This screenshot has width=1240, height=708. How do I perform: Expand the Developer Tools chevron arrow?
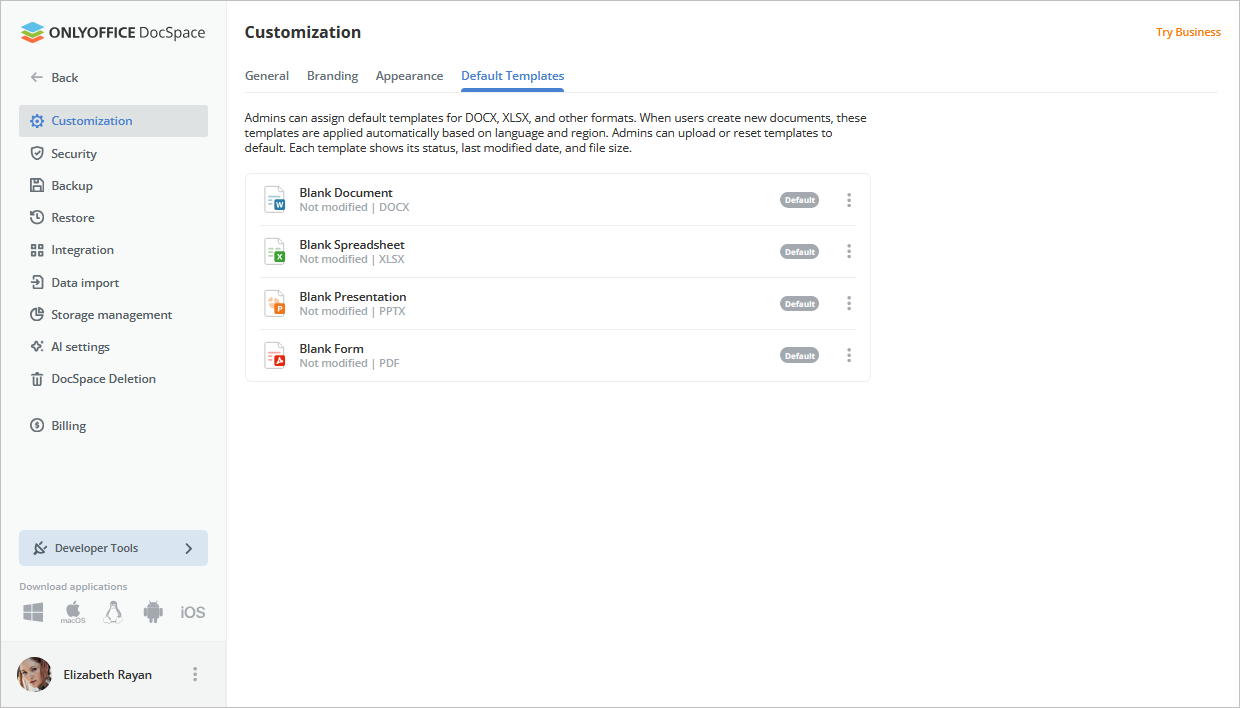click(x=189, y=548)
